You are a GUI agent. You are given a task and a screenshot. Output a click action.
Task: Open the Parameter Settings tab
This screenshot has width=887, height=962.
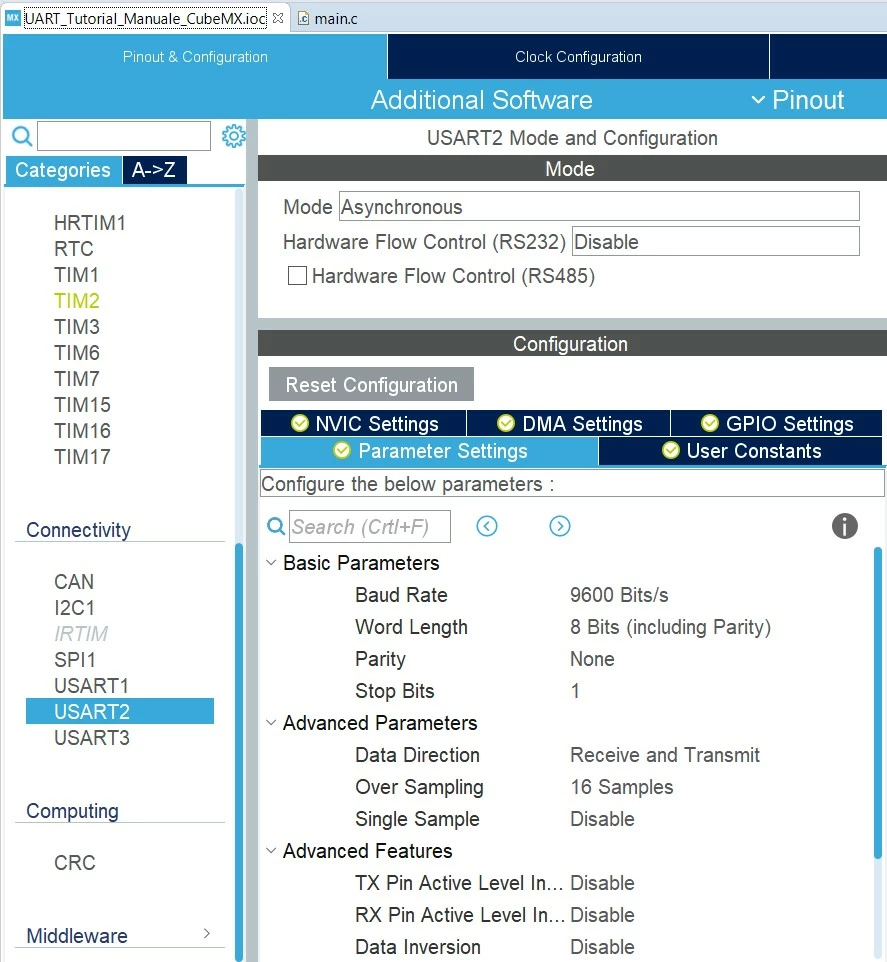pyautogui.click(x=429, y=451)
